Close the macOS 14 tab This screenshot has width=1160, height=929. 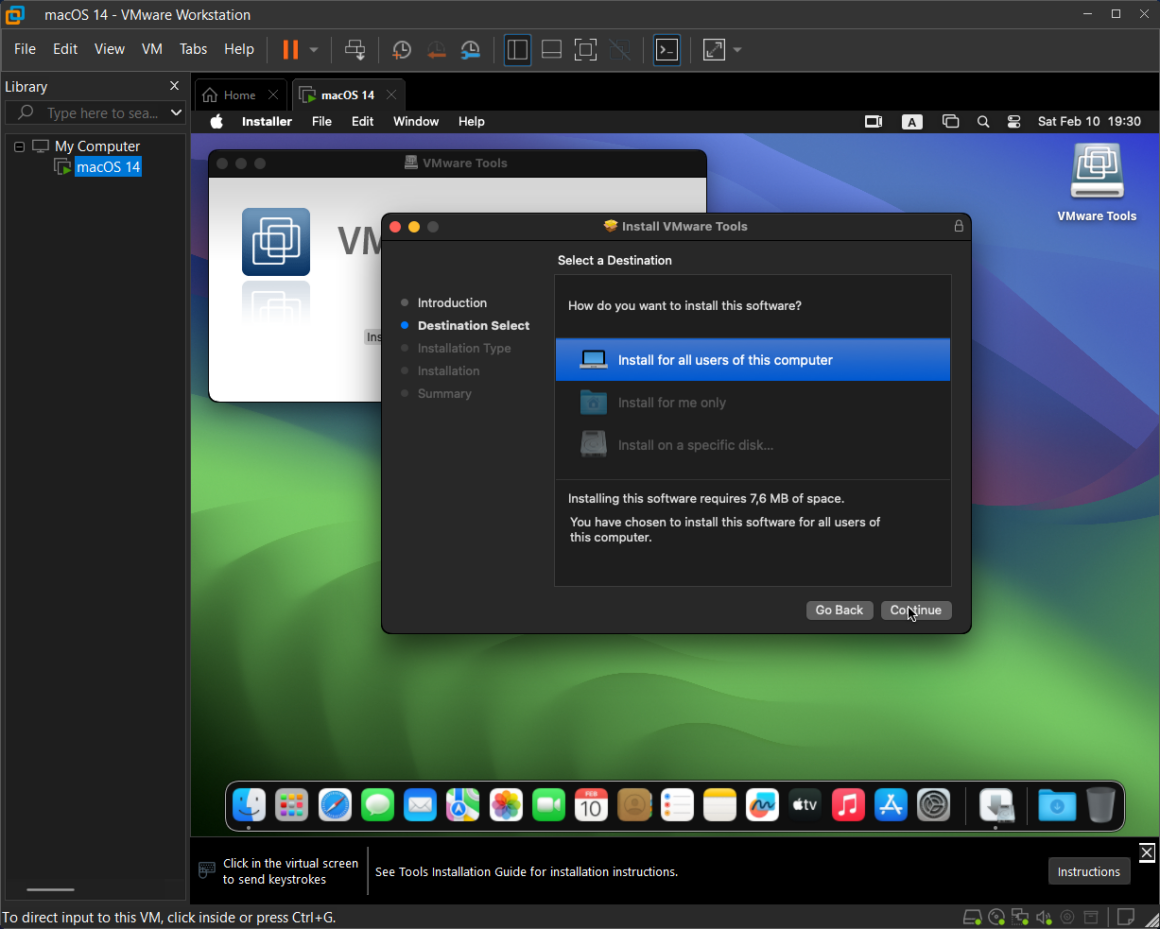click(391, 95)
